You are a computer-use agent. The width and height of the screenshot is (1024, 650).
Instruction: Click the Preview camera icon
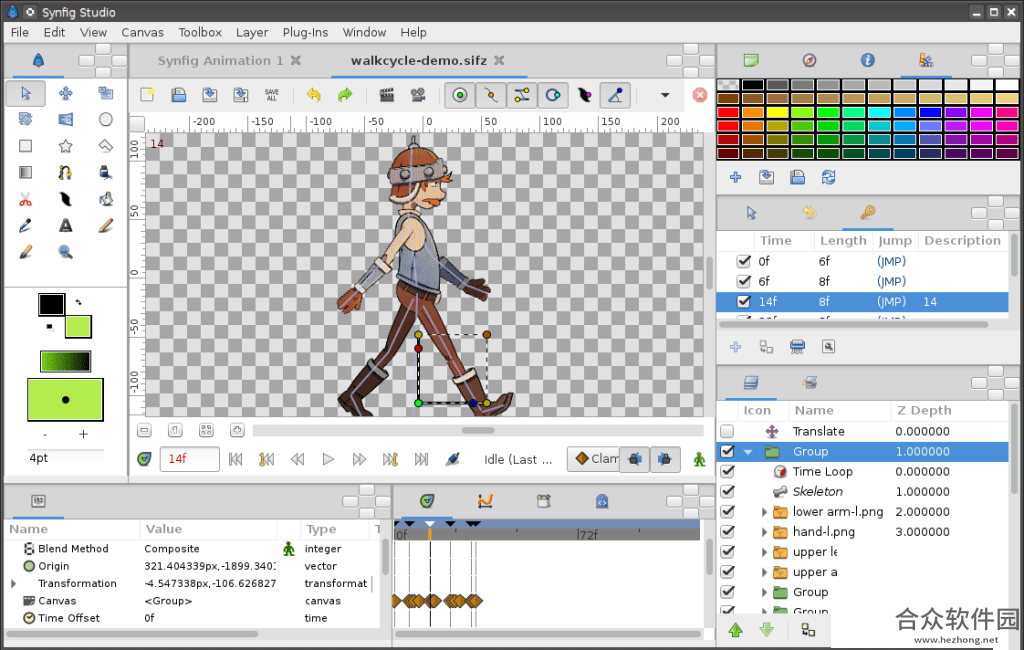tap(418, 95)
